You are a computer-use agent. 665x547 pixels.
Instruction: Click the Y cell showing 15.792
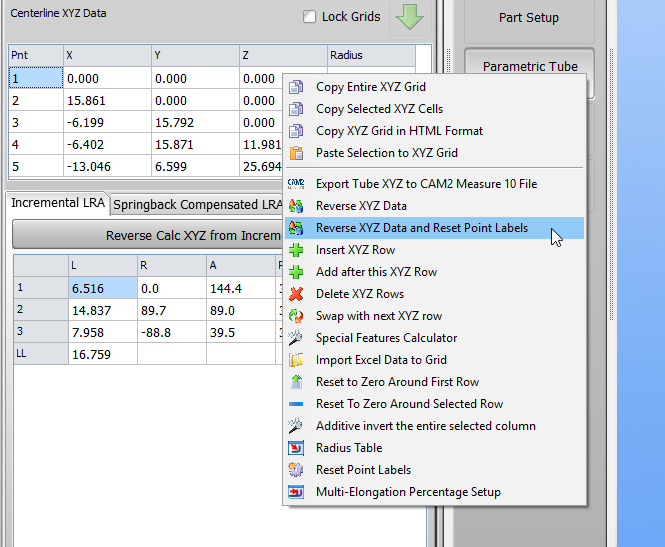coord(196,123)
